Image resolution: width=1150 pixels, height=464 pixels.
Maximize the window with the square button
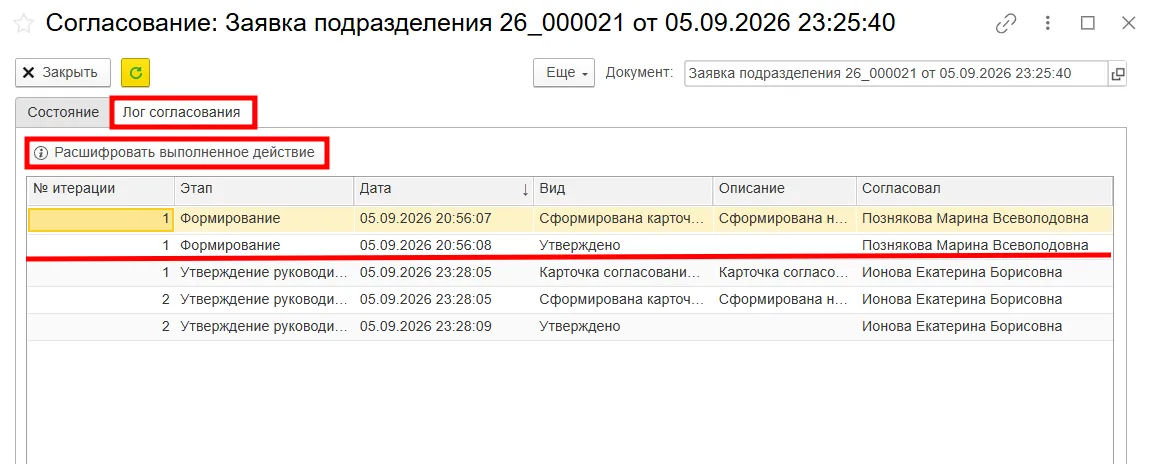pos(1088,23)
